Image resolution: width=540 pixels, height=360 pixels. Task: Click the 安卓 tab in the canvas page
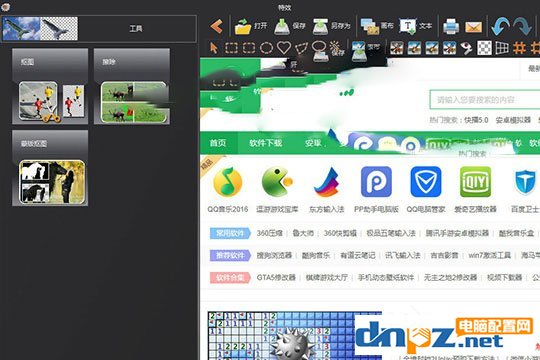pos(313,143)
